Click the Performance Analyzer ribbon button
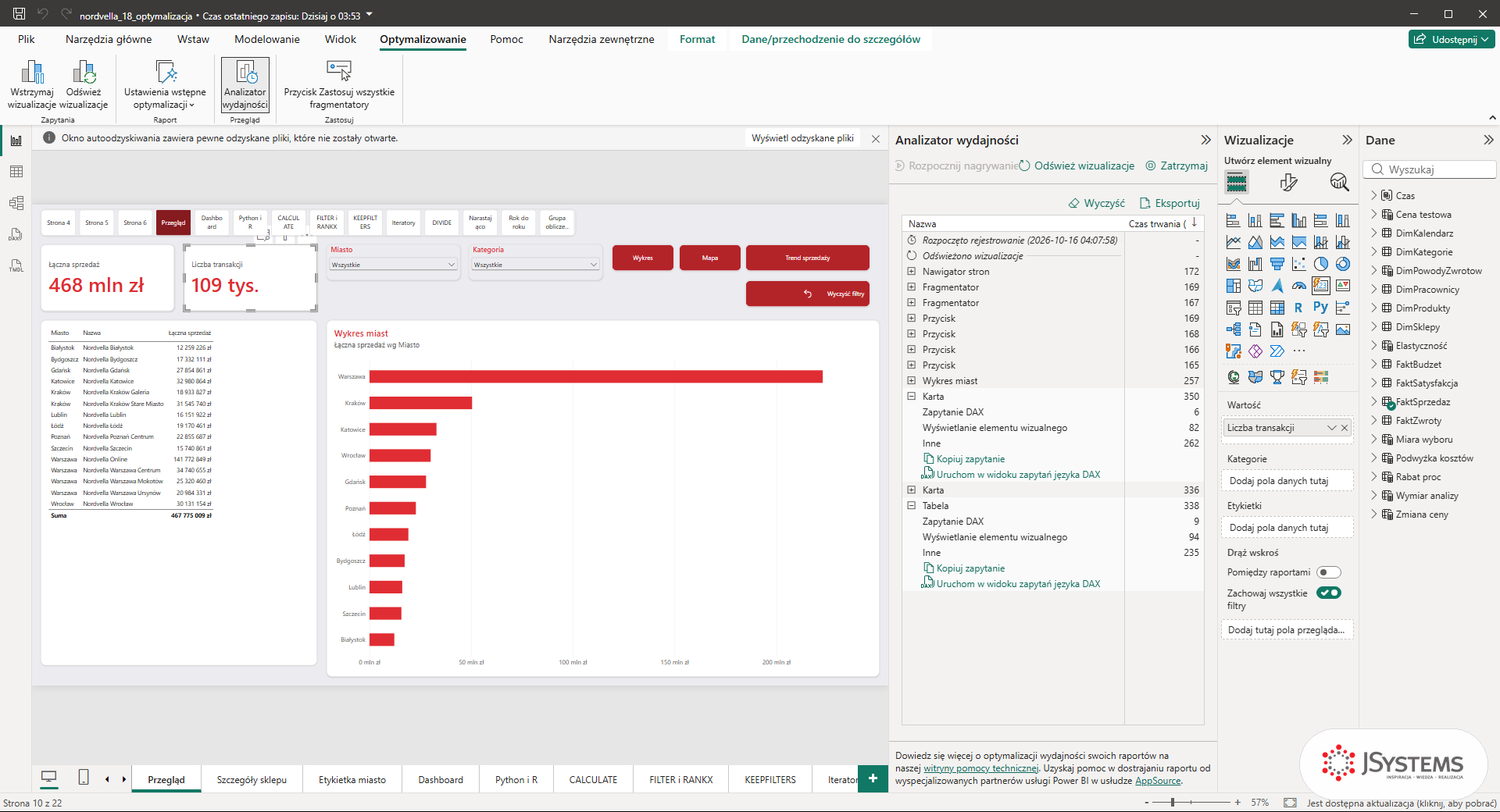This screenshot has height=812, width=1500. (245, 85)
